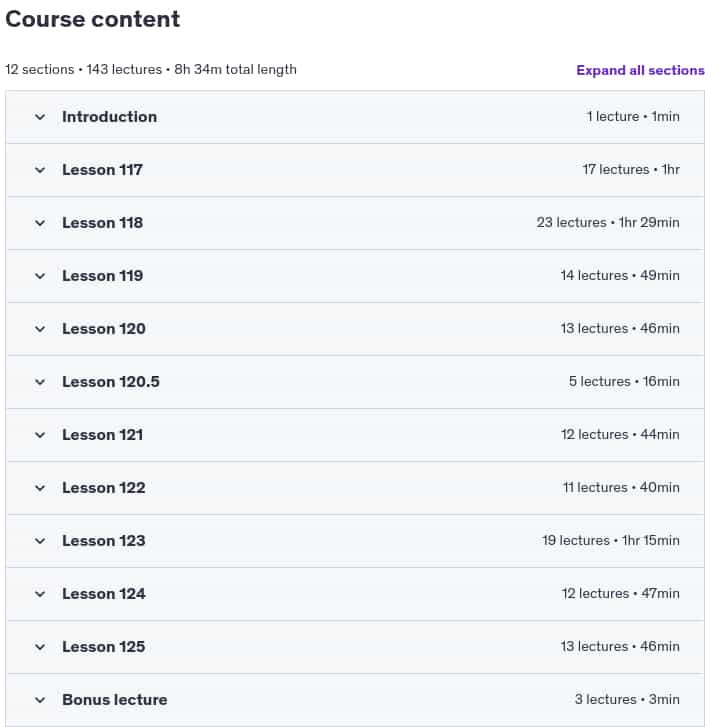Expand all sections link
The image size is (705, 727).
point(640,70)
